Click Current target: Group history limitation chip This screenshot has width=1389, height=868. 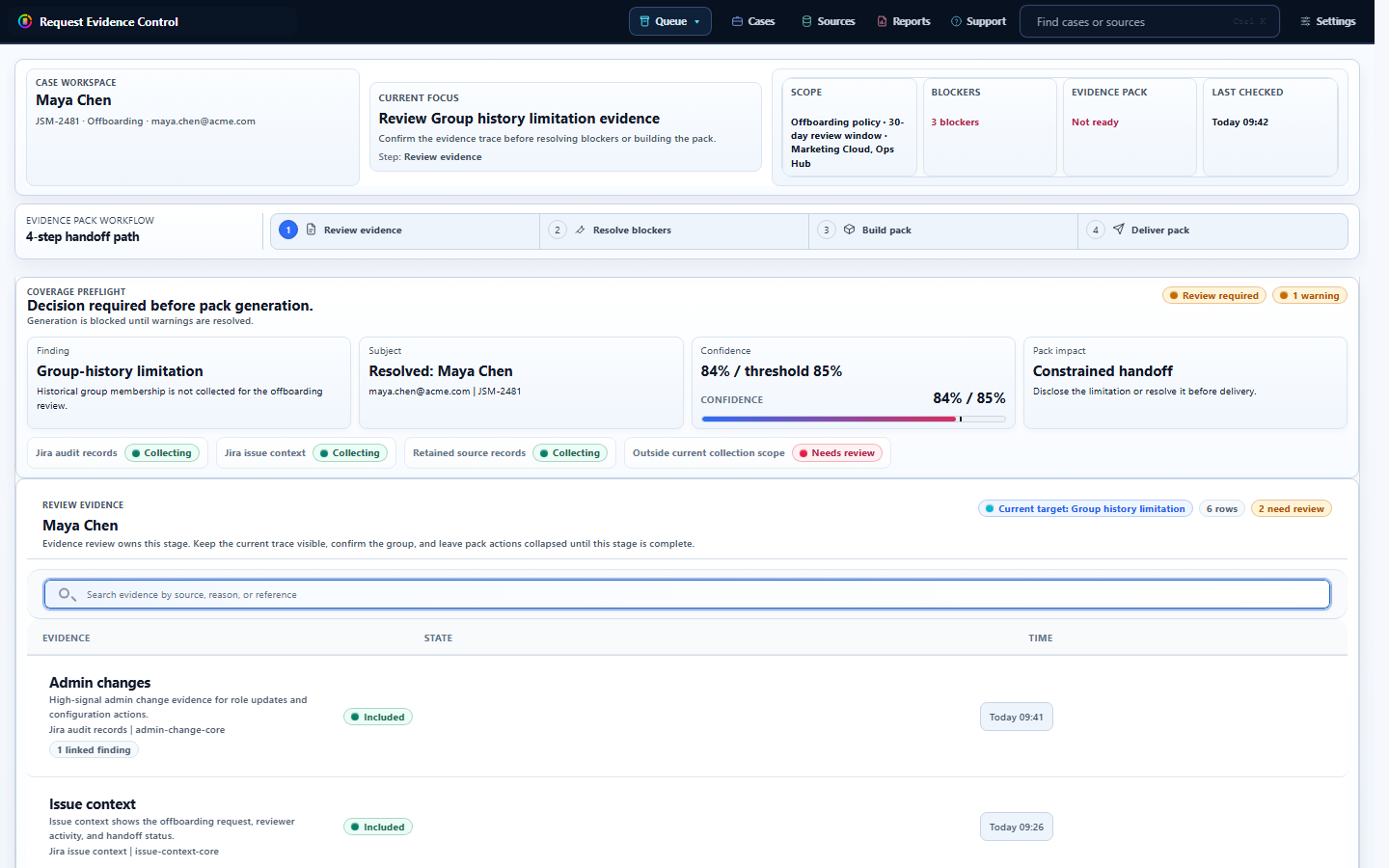click(1085, 509)
